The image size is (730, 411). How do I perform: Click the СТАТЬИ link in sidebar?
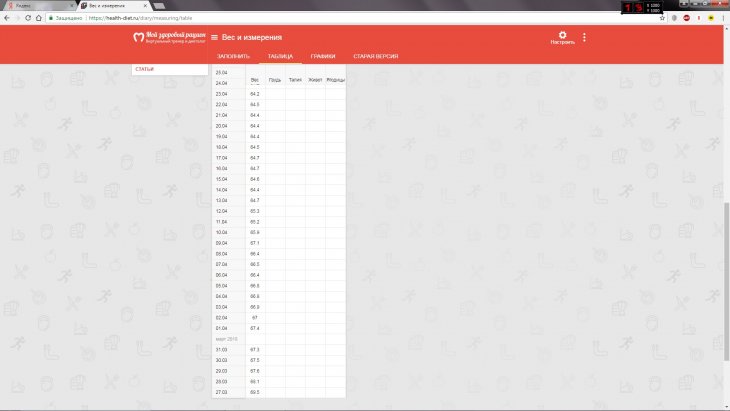coord(144,69)
